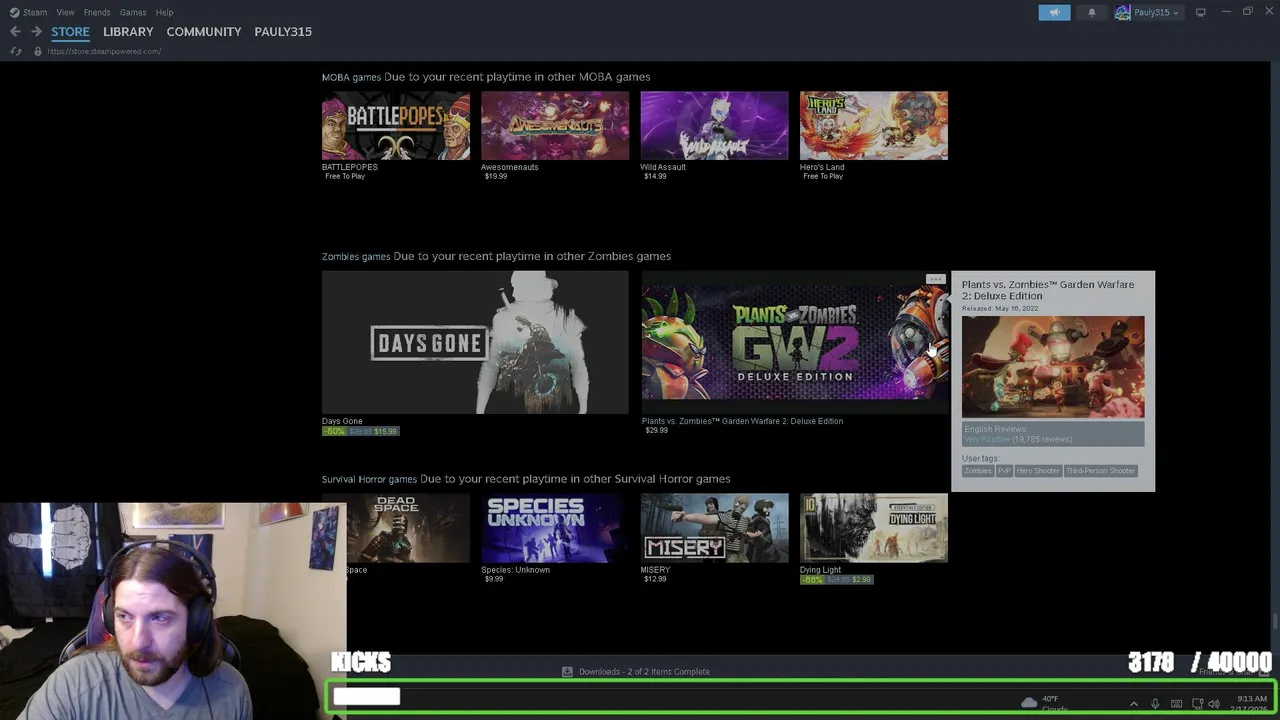The height and width of the screenshot is (720, 1280).
Task: Open the Zombies games category link
Action: tap(356, 257)
